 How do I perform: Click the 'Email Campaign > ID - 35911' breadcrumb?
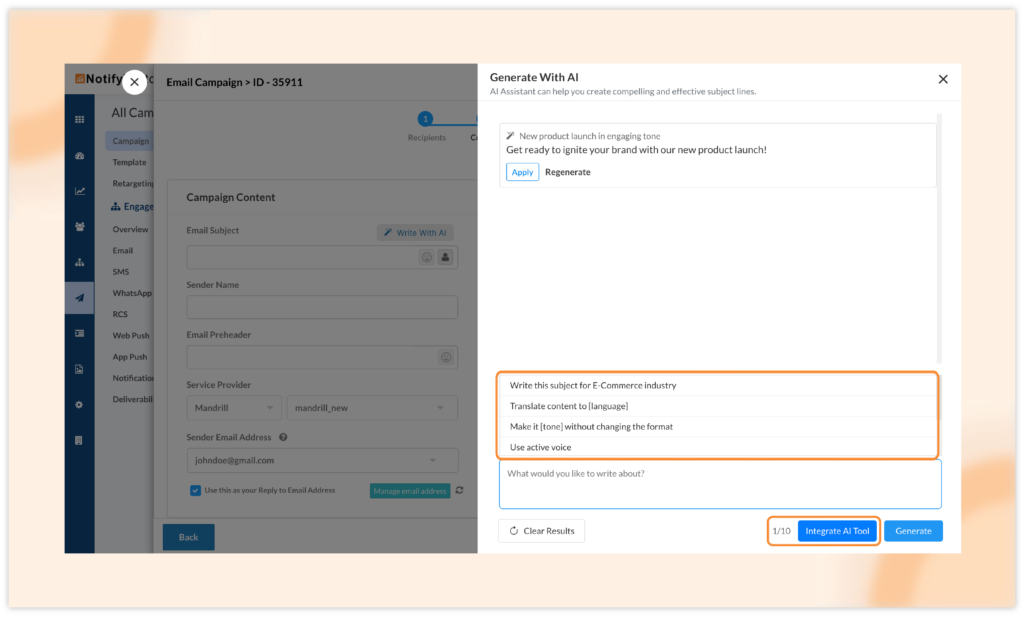[x=234, y=82]
